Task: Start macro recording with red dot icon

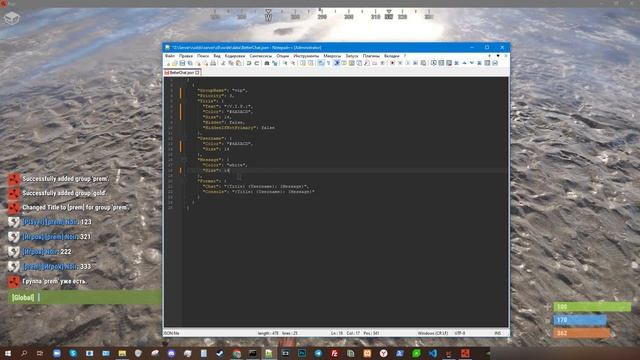Action: coord(392,63)
